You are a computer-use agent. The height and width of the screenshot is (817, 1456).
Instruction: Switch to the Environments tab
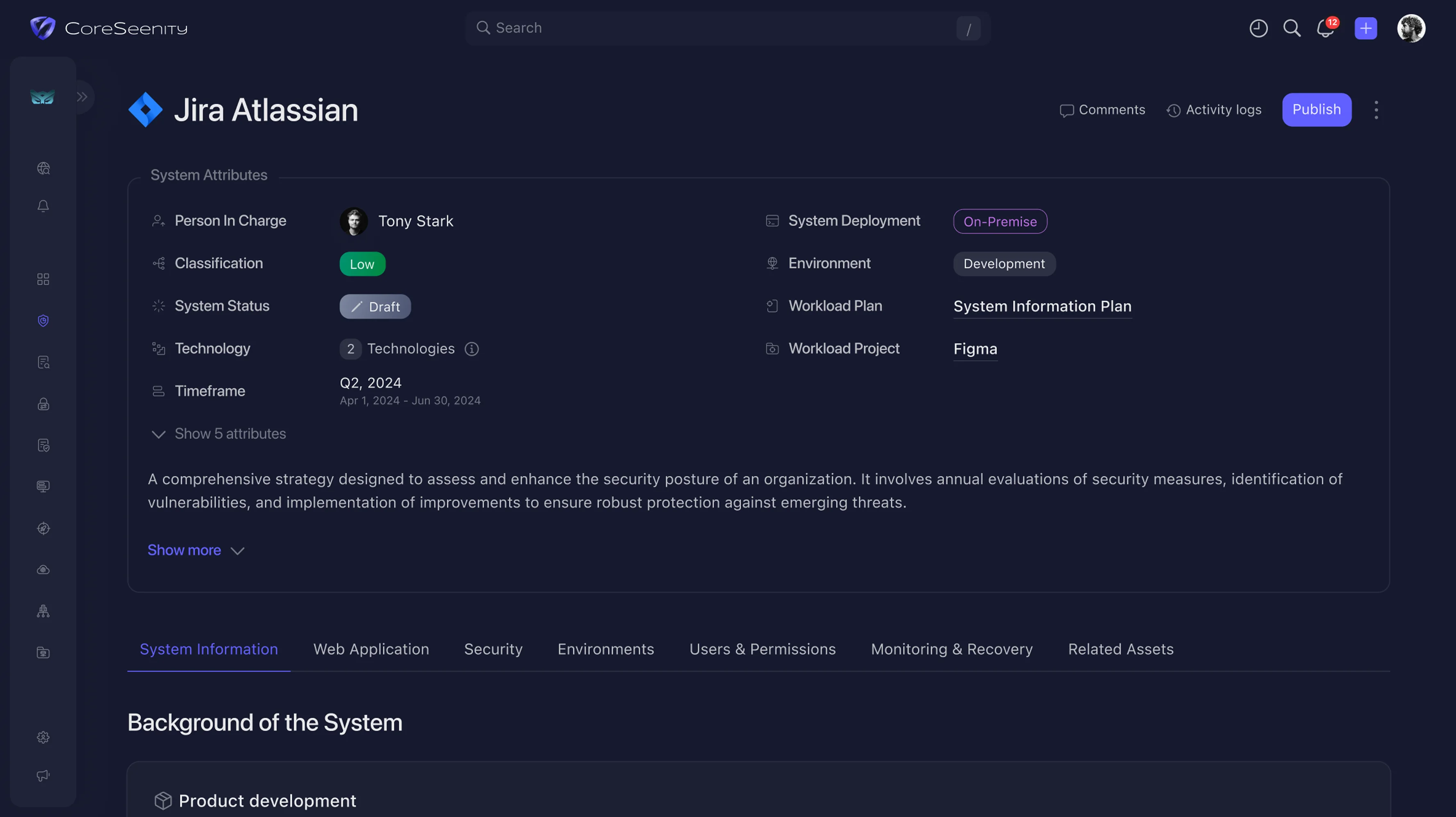pyautogui.click(x=605, y=649)
